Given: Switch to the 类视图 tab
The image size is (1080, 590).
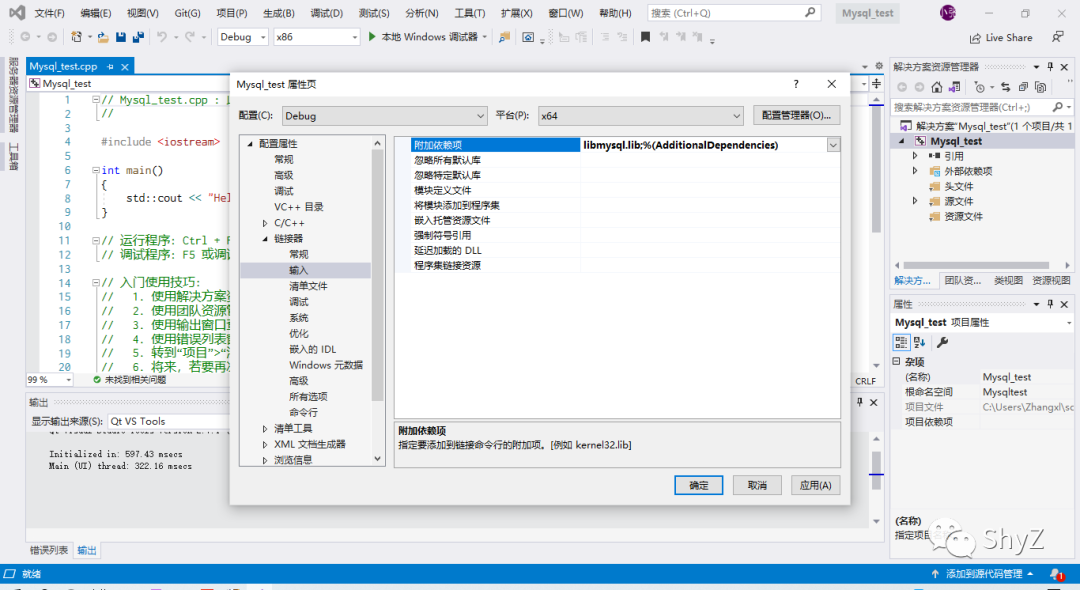Looking at the screenshot, I should coord(1008,280).
